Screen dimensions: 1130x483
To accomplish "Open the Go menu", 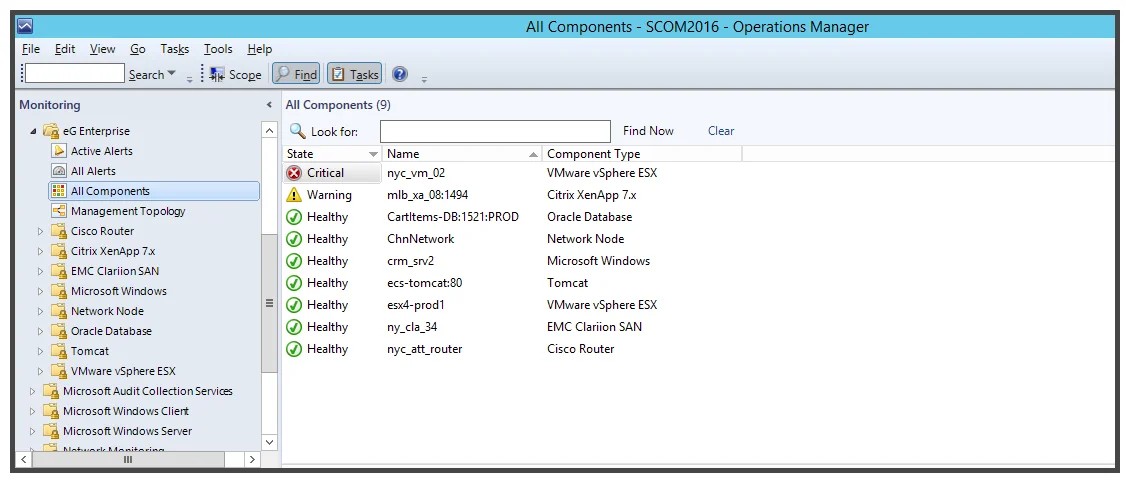I will pos(138,49).
